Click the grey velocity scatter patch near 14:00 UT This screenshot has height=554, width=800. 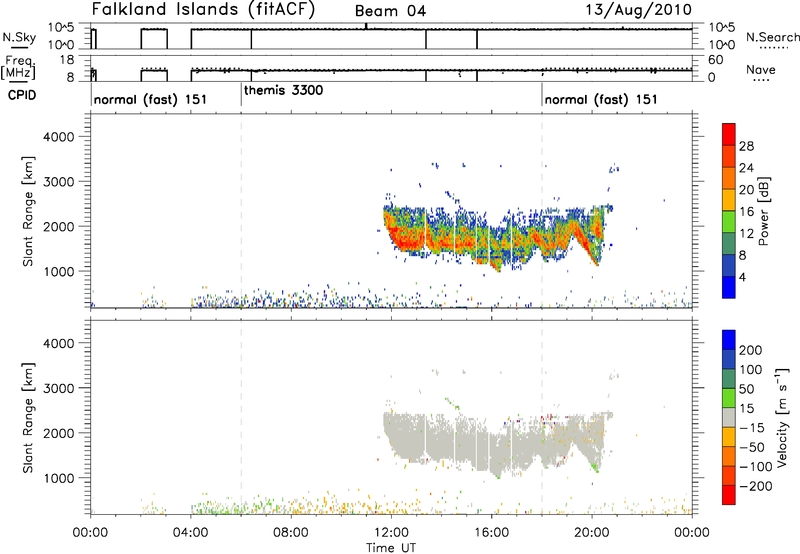tap(441, 439)
